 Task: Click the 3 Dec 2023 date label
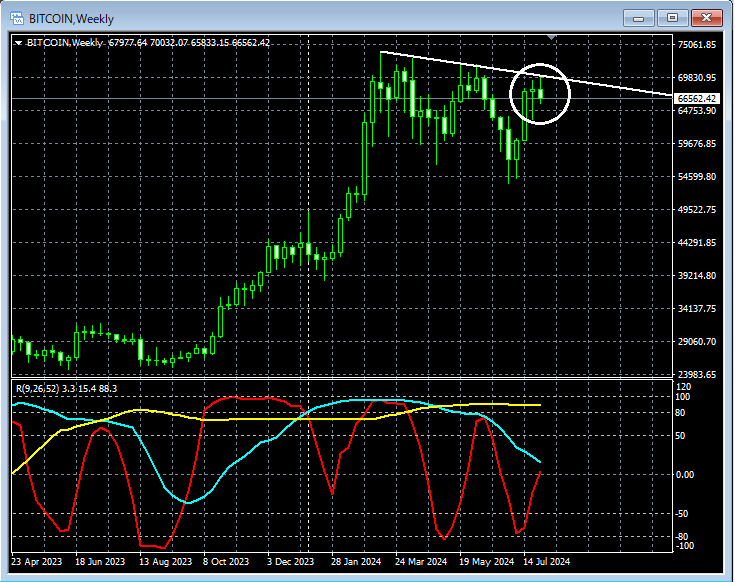(291, 561)
